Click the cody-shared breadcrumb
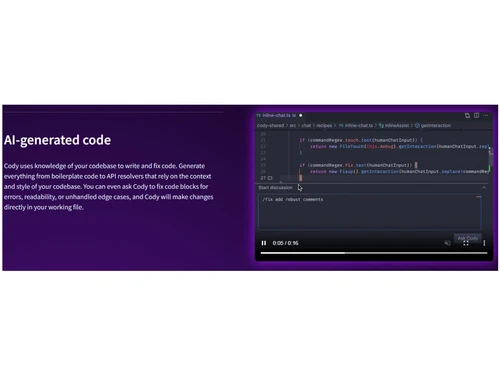 coord(270,126)
